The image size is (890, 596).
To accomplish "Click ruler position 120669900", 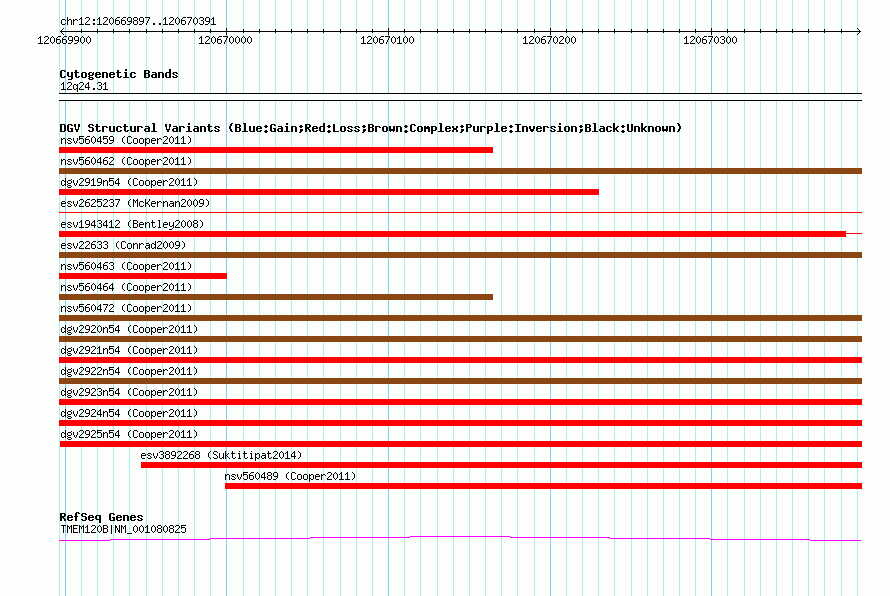I will 64,40.
